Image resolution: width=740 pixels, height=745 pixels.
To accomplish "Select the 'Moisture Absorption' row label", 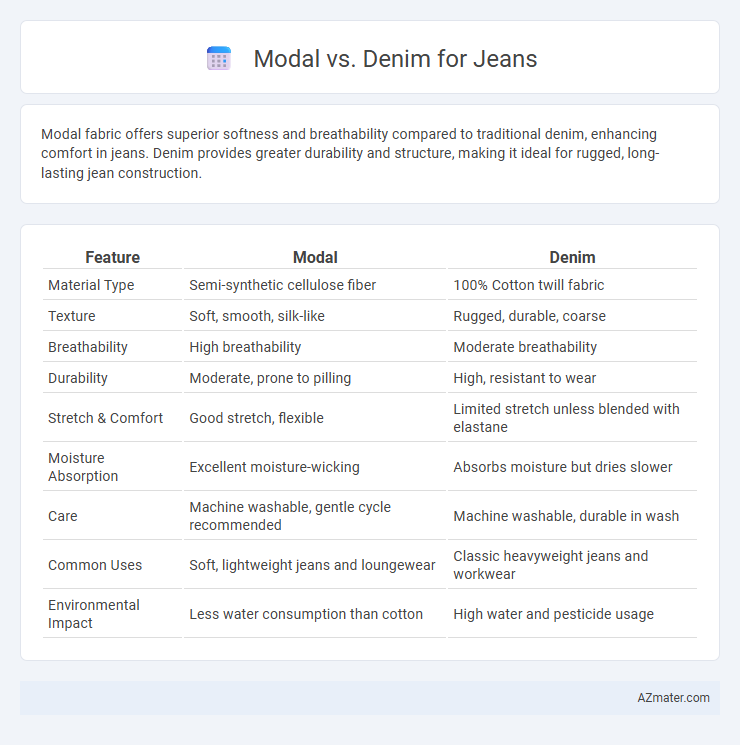I will 83,467.
